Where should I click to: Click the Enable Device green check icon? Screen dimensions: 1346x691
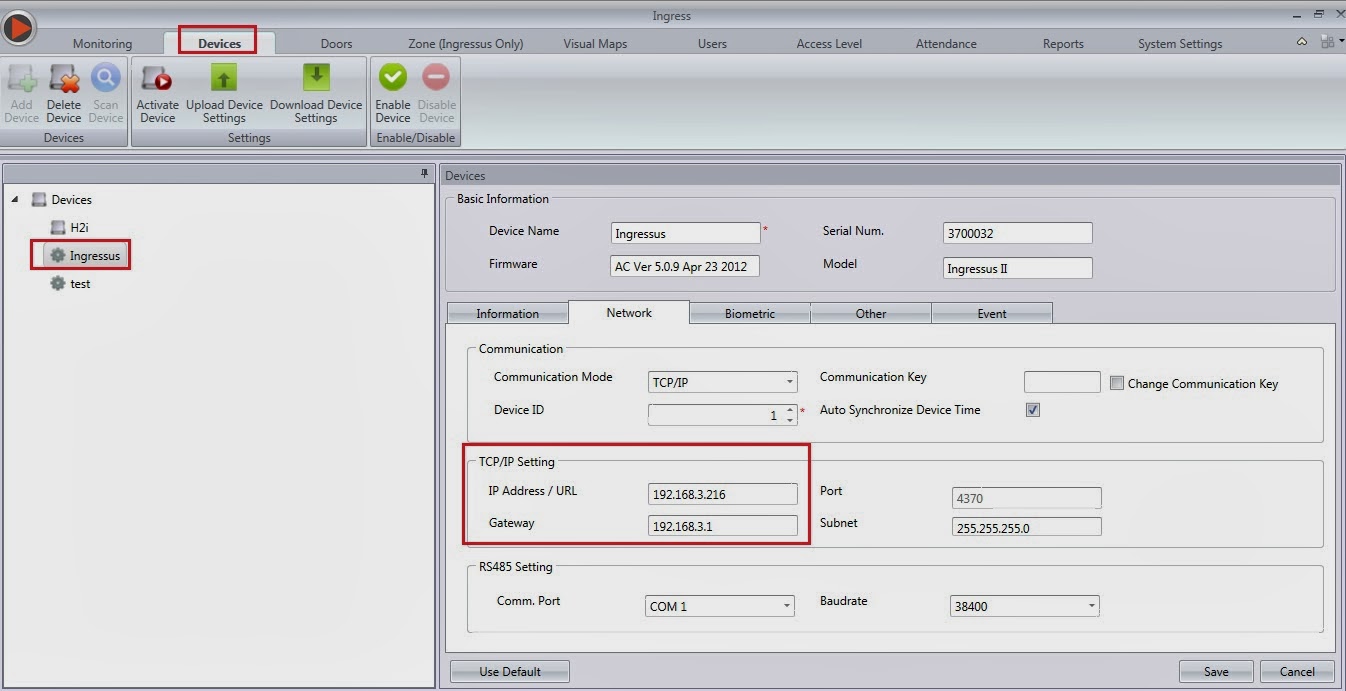click(x=393, y=78)
